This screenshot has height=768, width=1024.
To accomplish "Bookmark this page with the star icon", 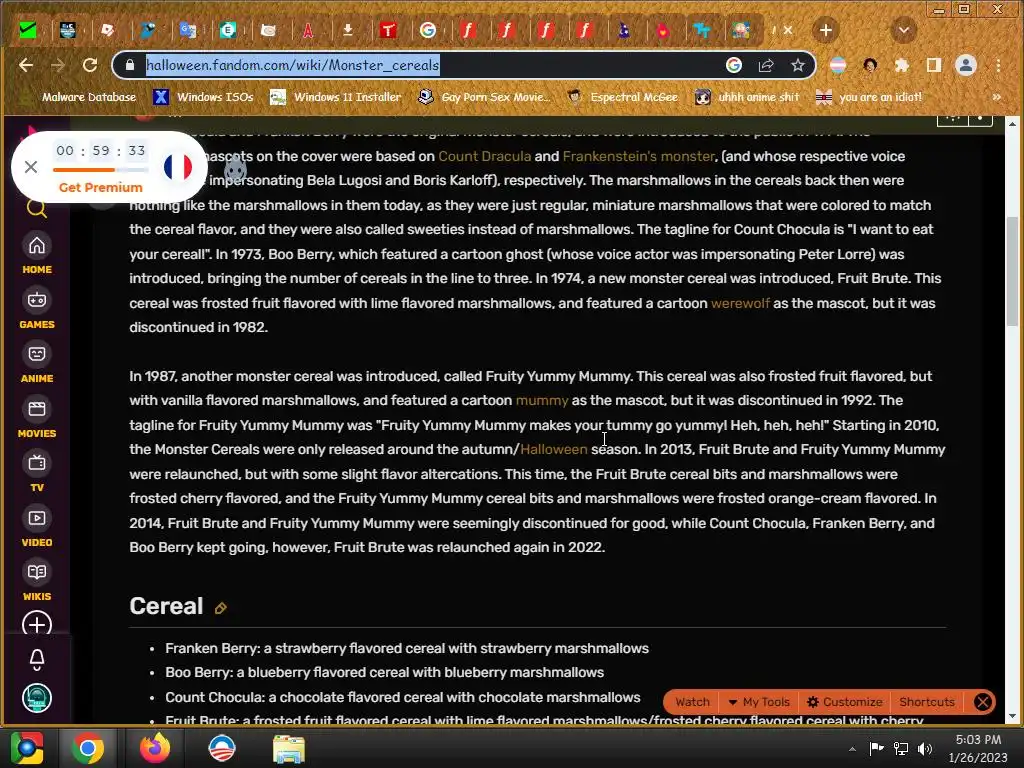I will point(798,65).
